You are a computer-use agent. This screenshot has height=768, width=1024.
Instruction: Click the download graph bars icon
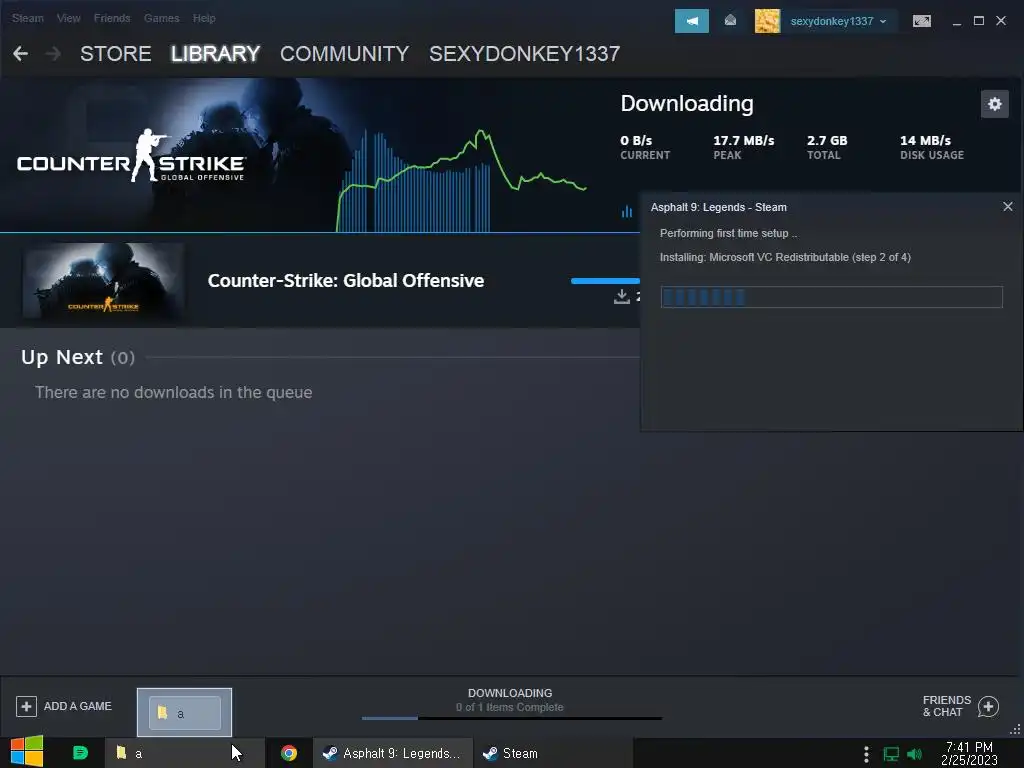point(627,211)
